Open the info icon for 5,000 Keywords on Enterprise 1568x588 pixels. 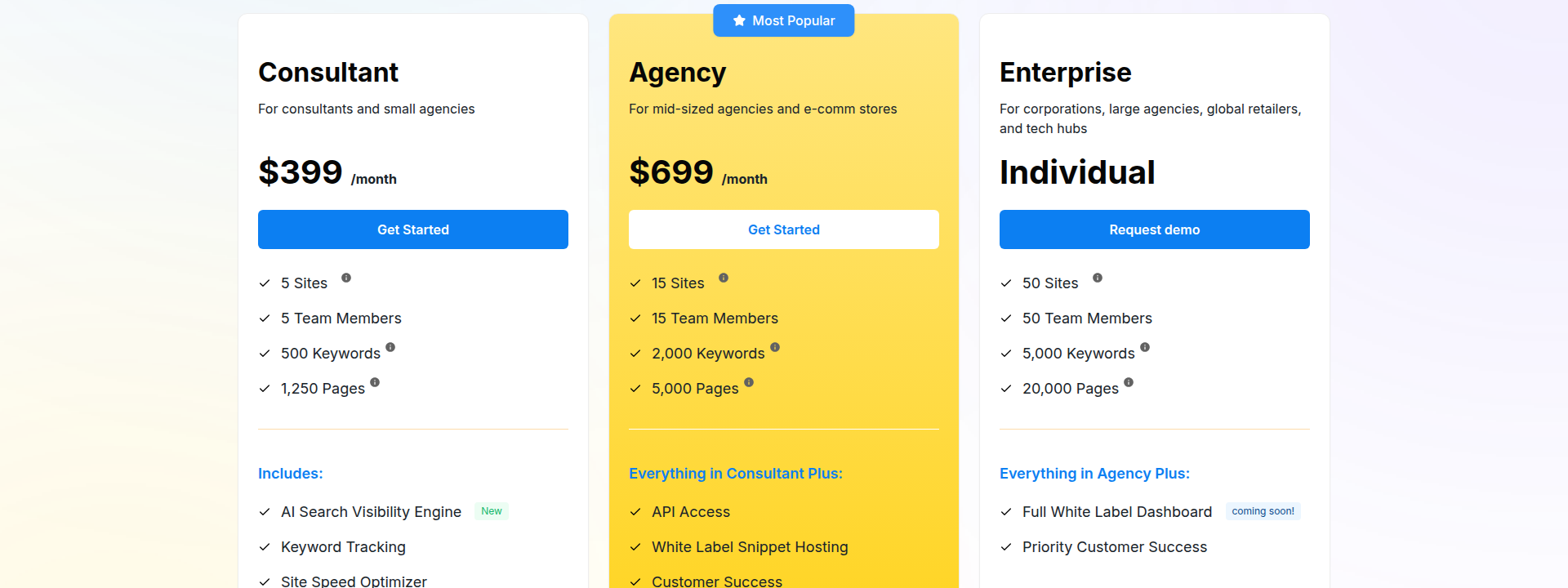pos(1146,347)
